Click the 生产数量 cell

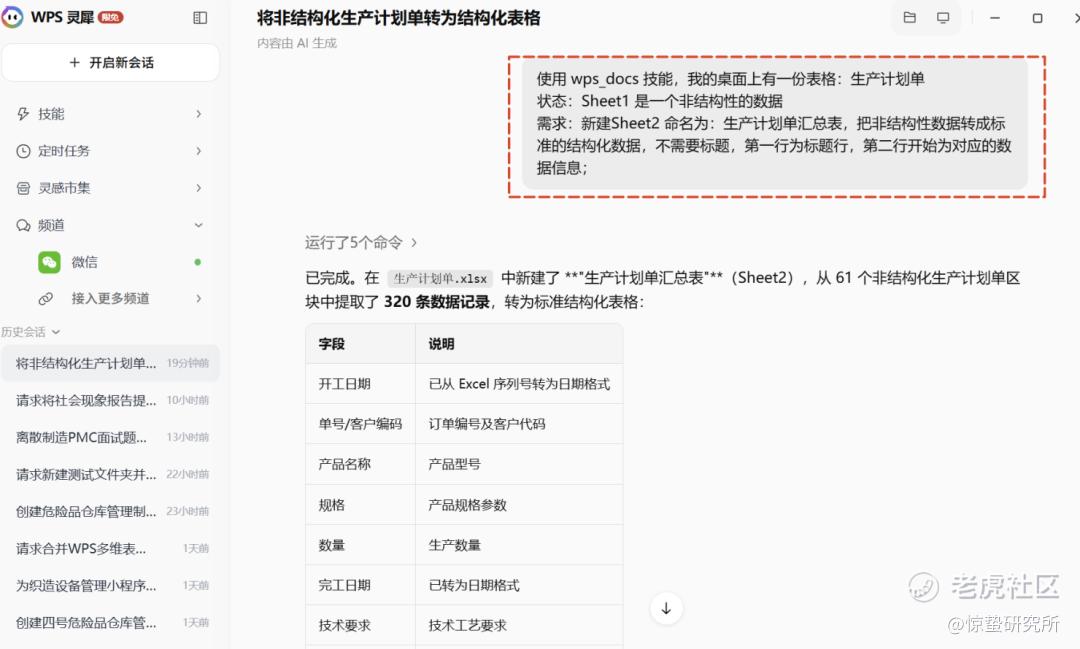point(519,545)
